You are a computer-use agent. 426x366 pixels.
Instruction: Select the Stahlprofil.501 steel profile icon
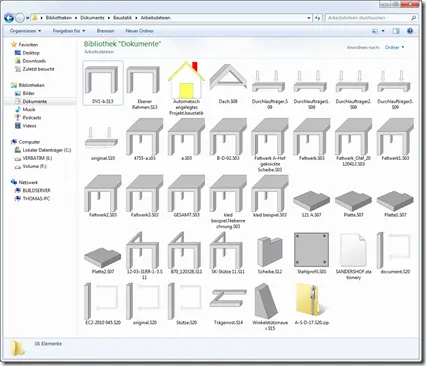point(312,250)
